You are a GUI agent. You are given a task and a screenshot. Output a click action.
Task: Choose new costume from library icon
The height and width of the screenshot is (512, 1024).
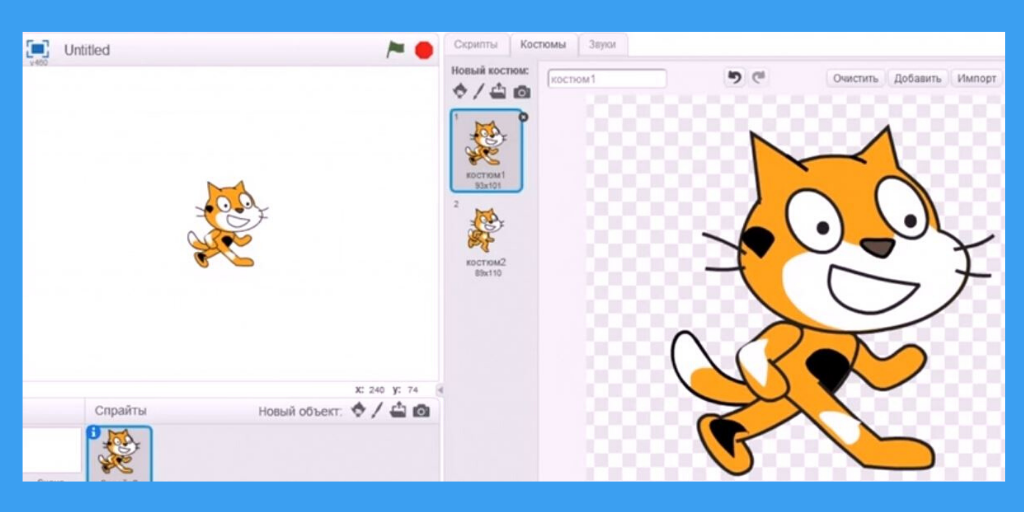point(460,91)
